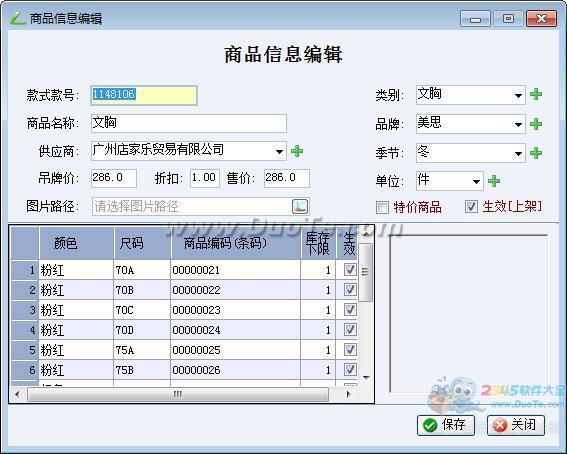567x454 pixels.
Task: Click the 商品名称 text field
Action: 189,123
